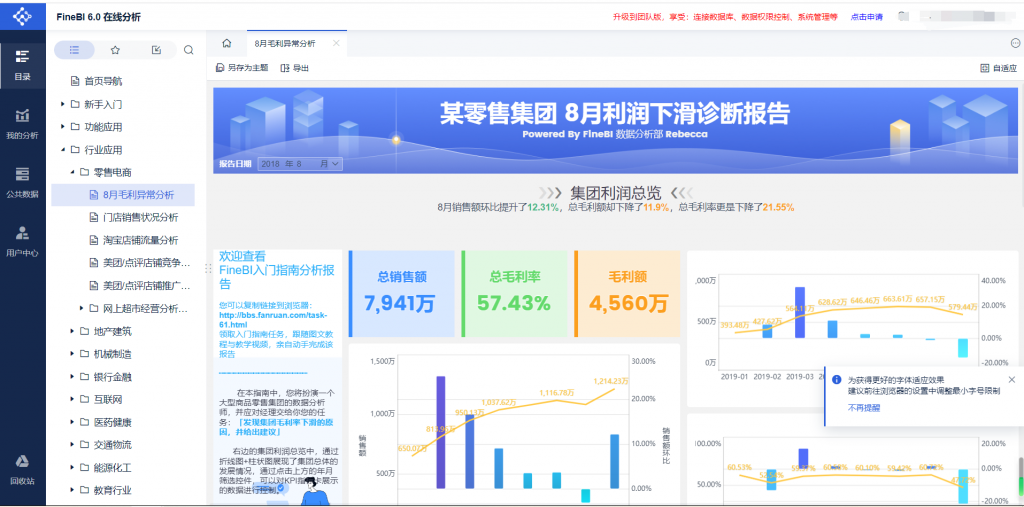Click the 导出 export button
This screenshot has height=507, width=1024.
point(295,68)
